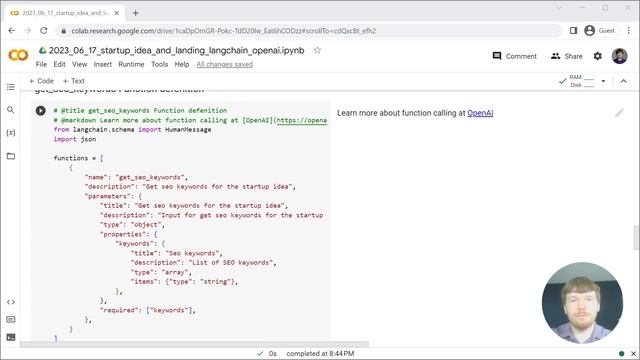Open the Insert menu
Screen dimensions: 640x360
click(x=102, y=64)
